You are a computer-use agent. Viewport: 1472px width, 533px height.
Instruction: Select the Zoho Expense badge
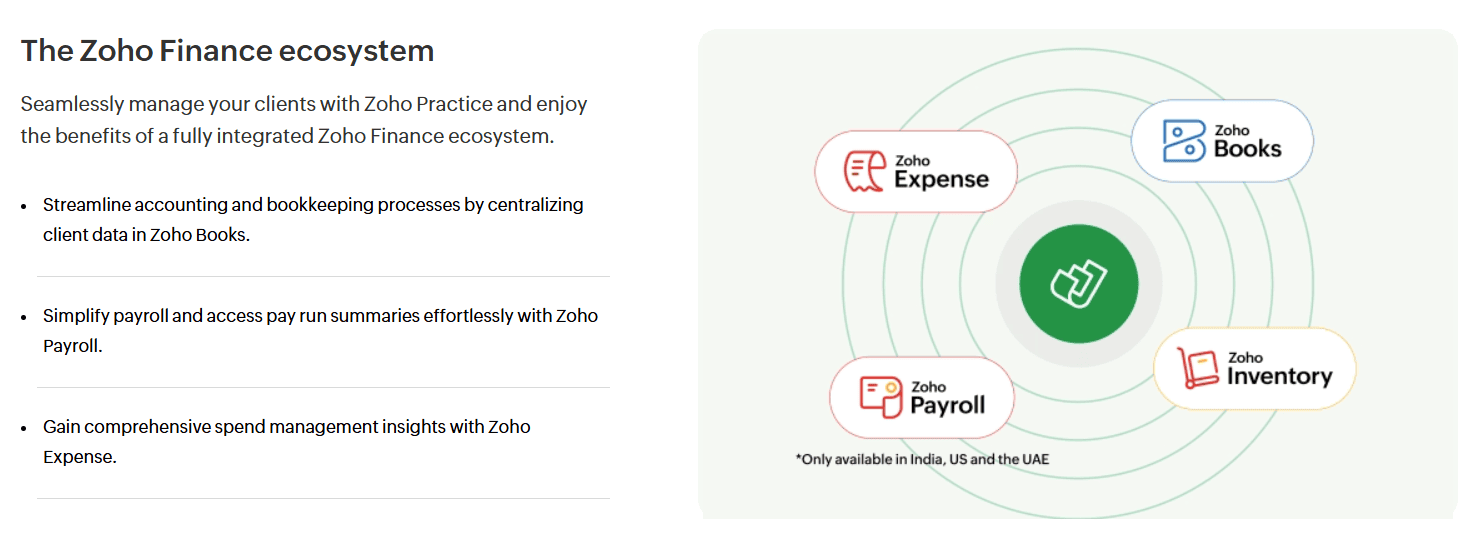[x=916, y=171]
